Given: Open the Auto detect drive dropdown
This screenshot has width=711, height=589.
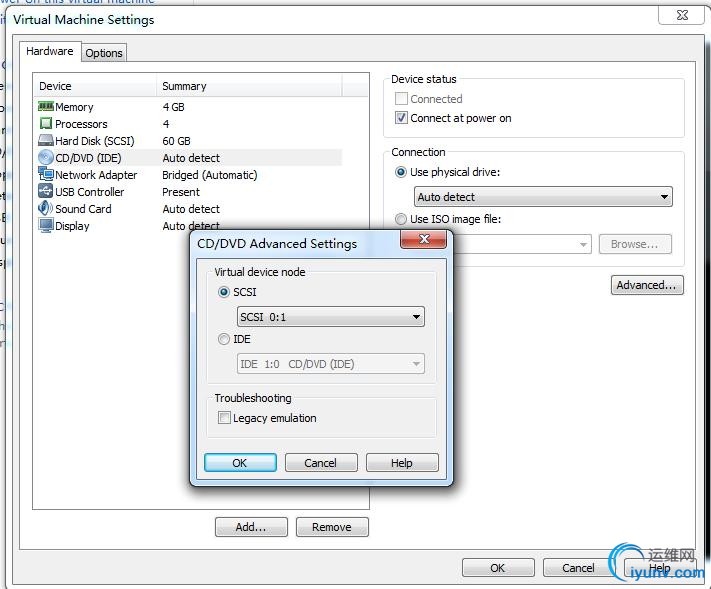Looking at the screenshot, I should pyautogui.click(x=543, y=197).
